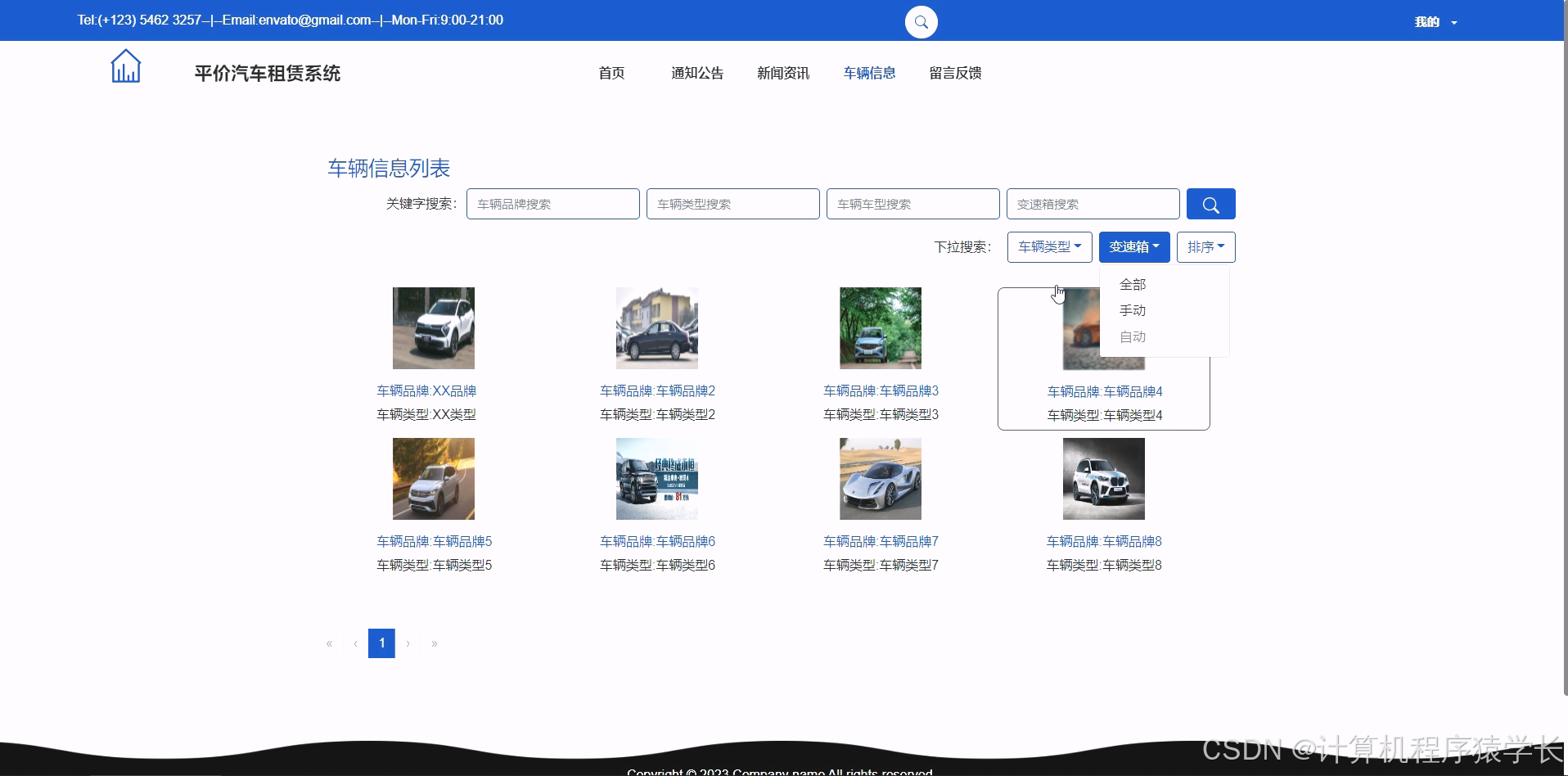The height and width of the screenshot is (776, 1568).
Task: Click the top bar search icon
Action: click(x=921, y=22)
